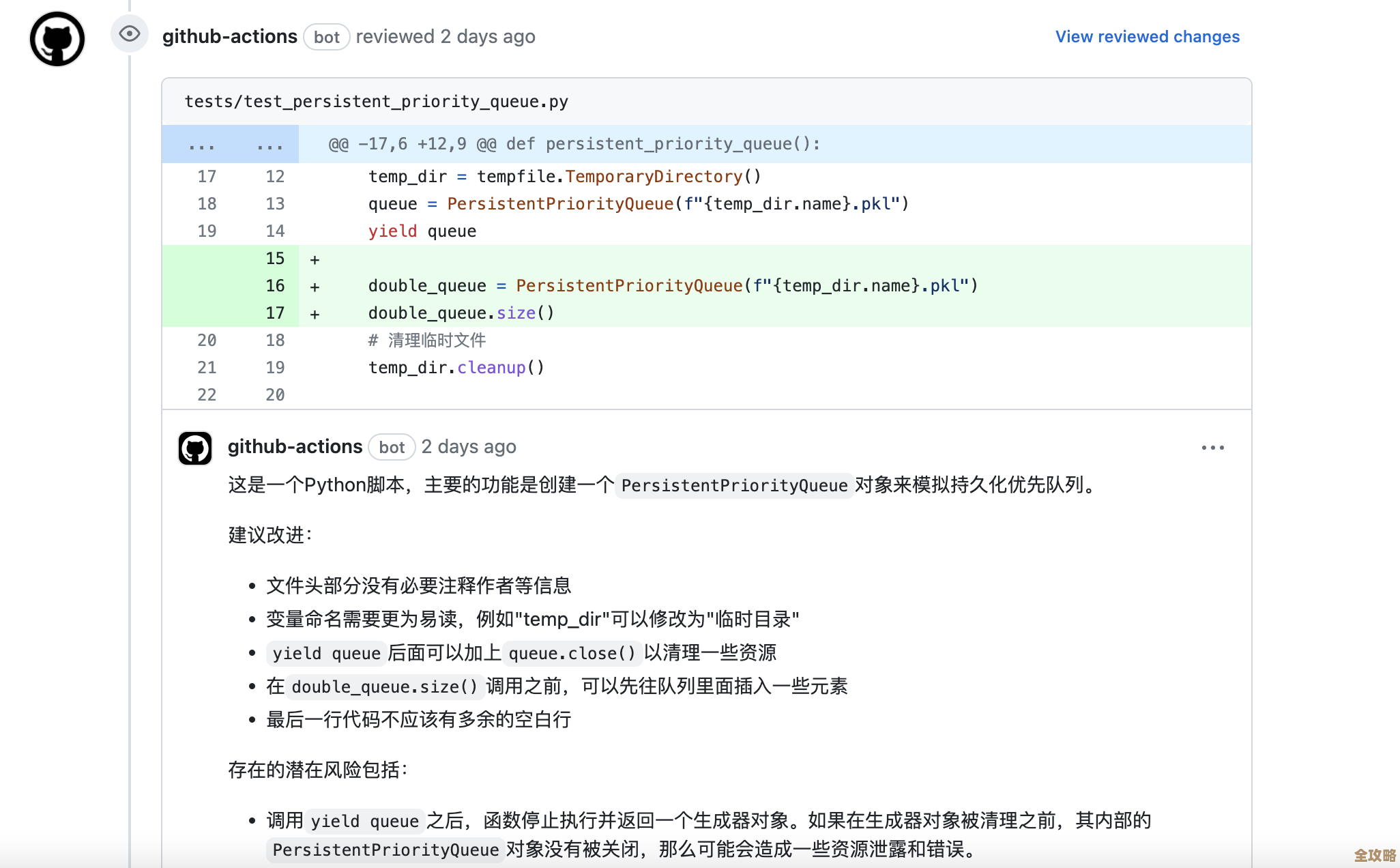Click the diff hunk header line

(574, 144)
